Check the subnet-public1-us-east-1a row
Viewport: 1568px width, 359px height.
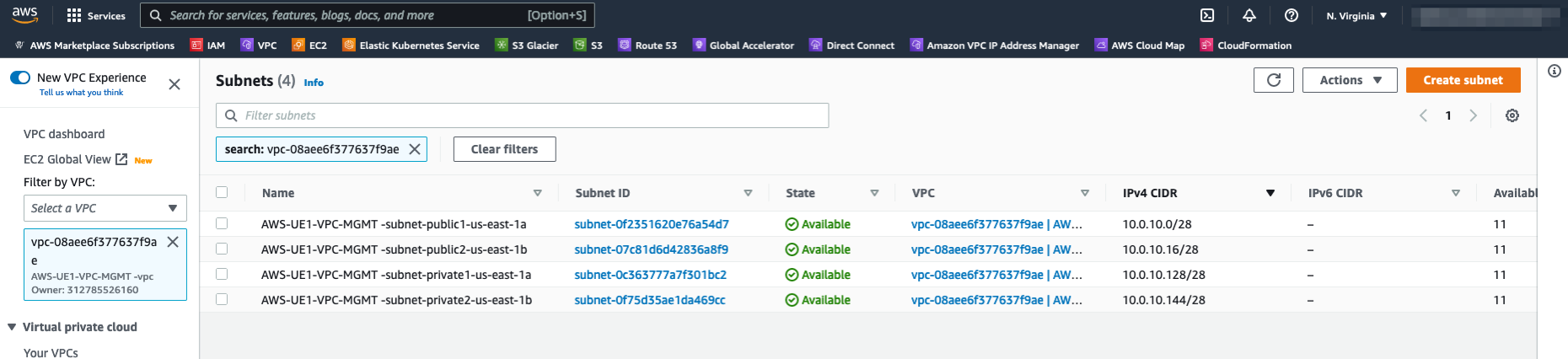(x=222, y=223)
